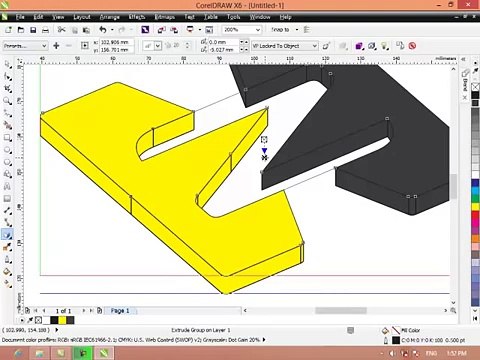Select the Eyedropper tool in toolbox

pos(7,247)
